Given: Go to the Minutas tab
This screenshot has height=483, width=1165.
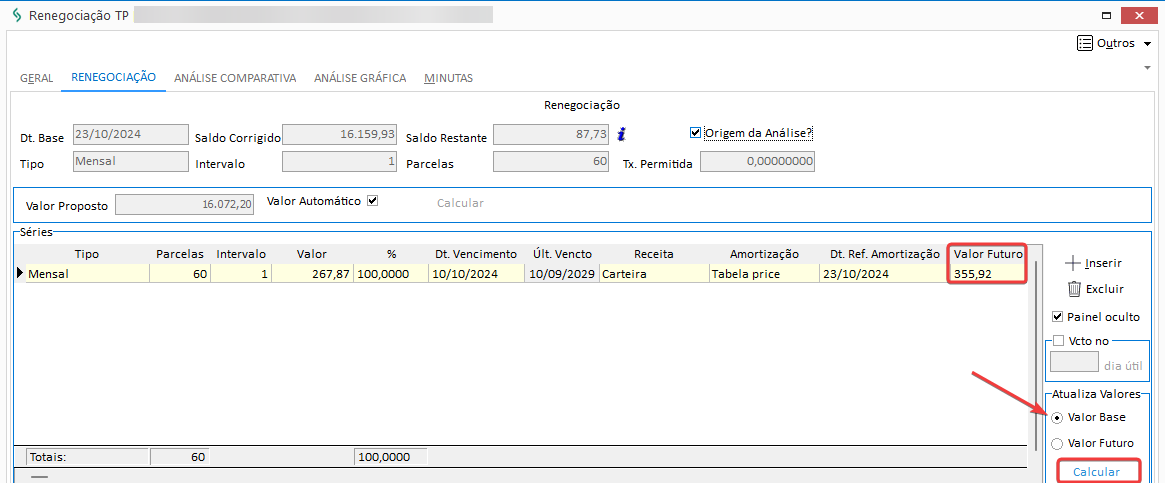Looking at the screenshot, I should tap(448, 78).
